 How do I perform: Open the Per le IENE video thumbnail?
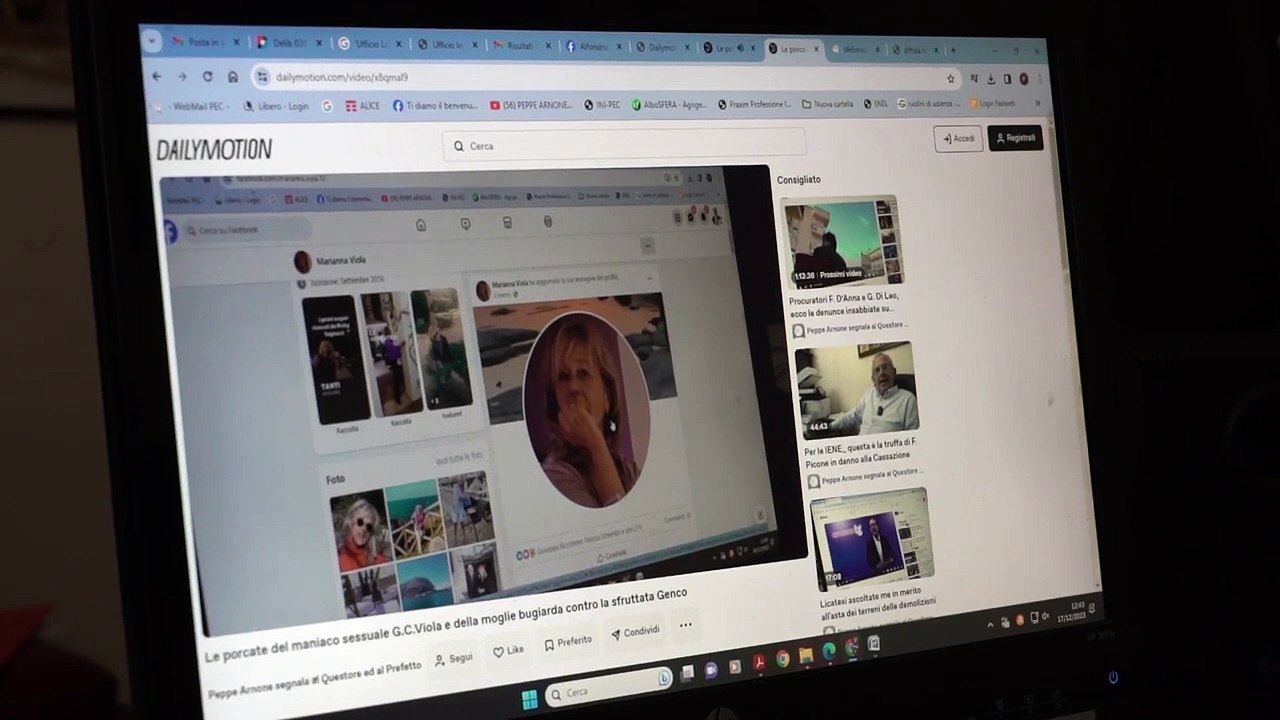[x=856, y=390]
